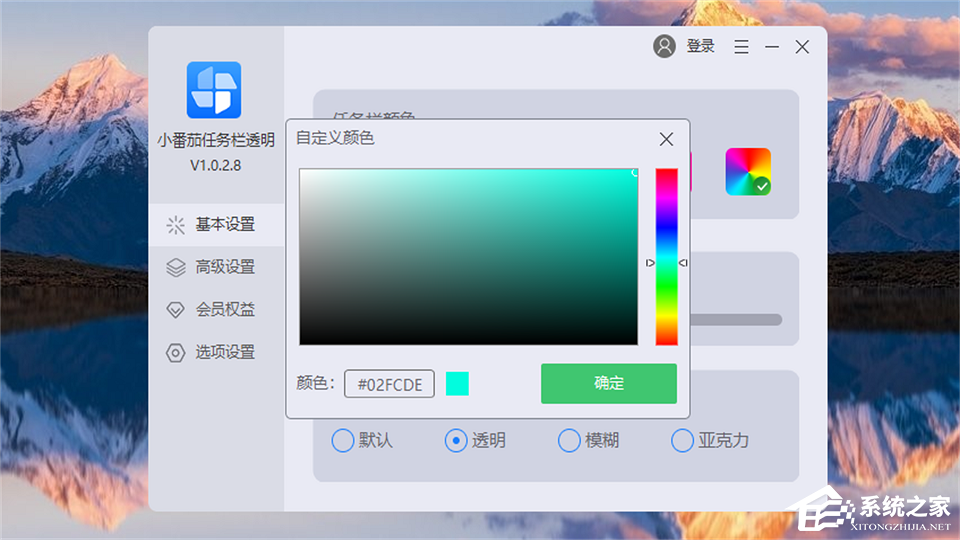Open the hamburger menu icon
Screen dimensions: 960x540
[741, 47]
